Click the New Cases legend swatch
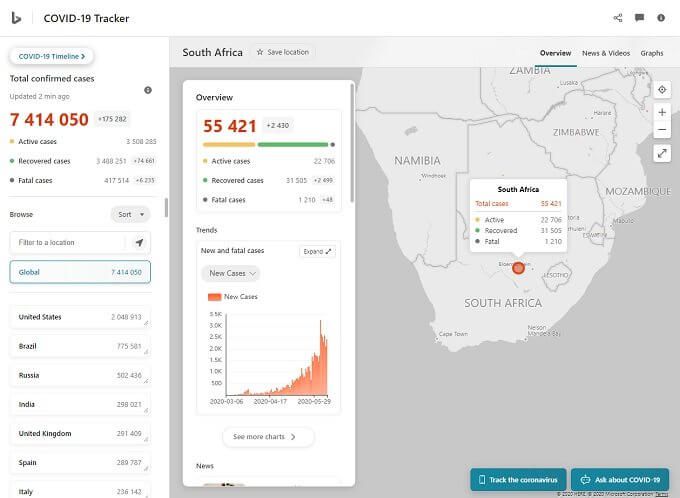Viewport: 680px width, 498px height. 215,297
